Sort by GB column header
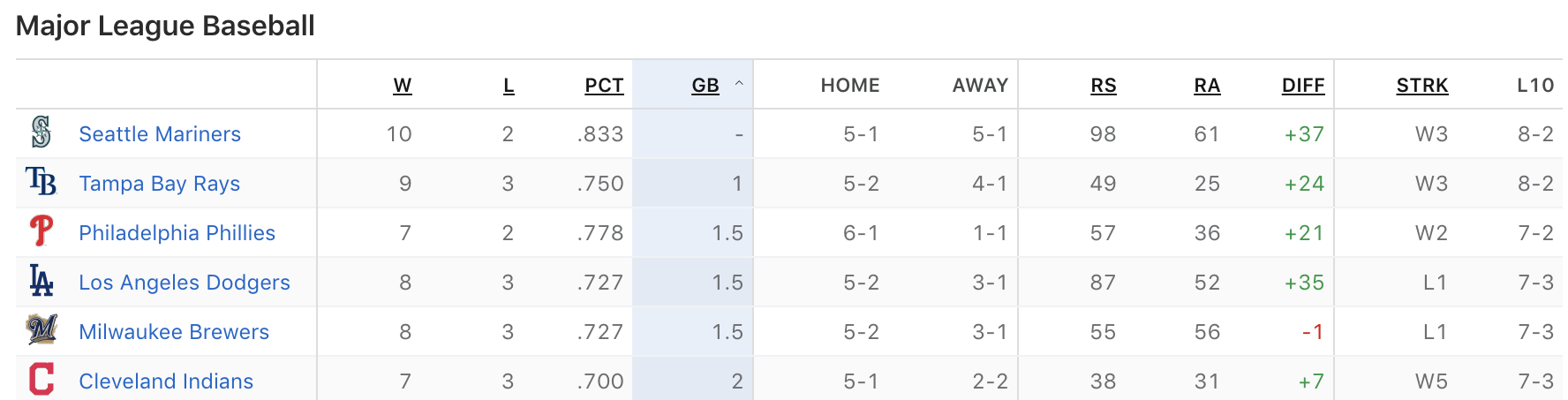The width and height of the screenshot is (1568, 400). 705,86
